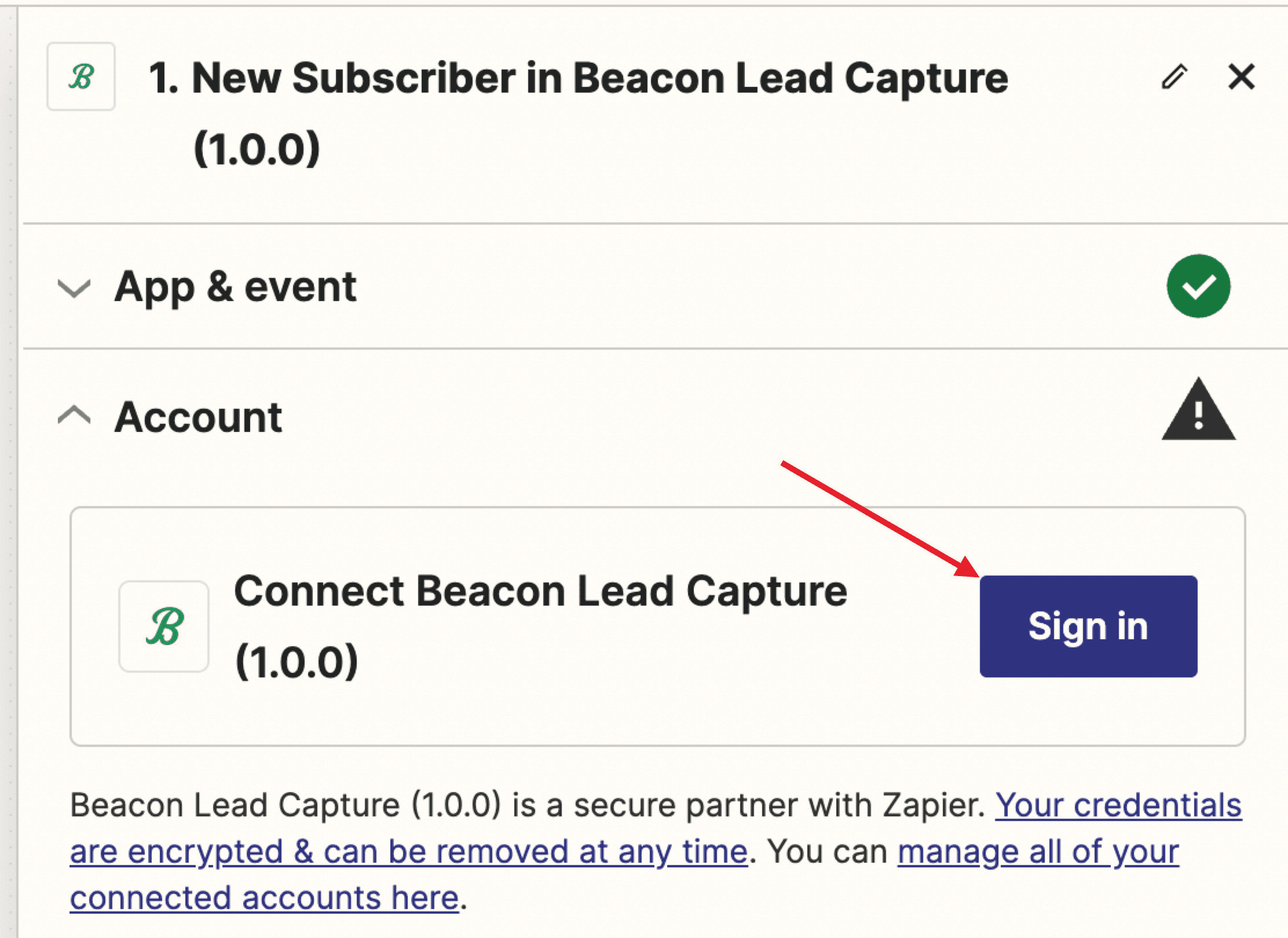Image resolution: width=1288 pixels, height=938 pixels.
Task: Open the App & event section heading
Action: tap(235, 287)
